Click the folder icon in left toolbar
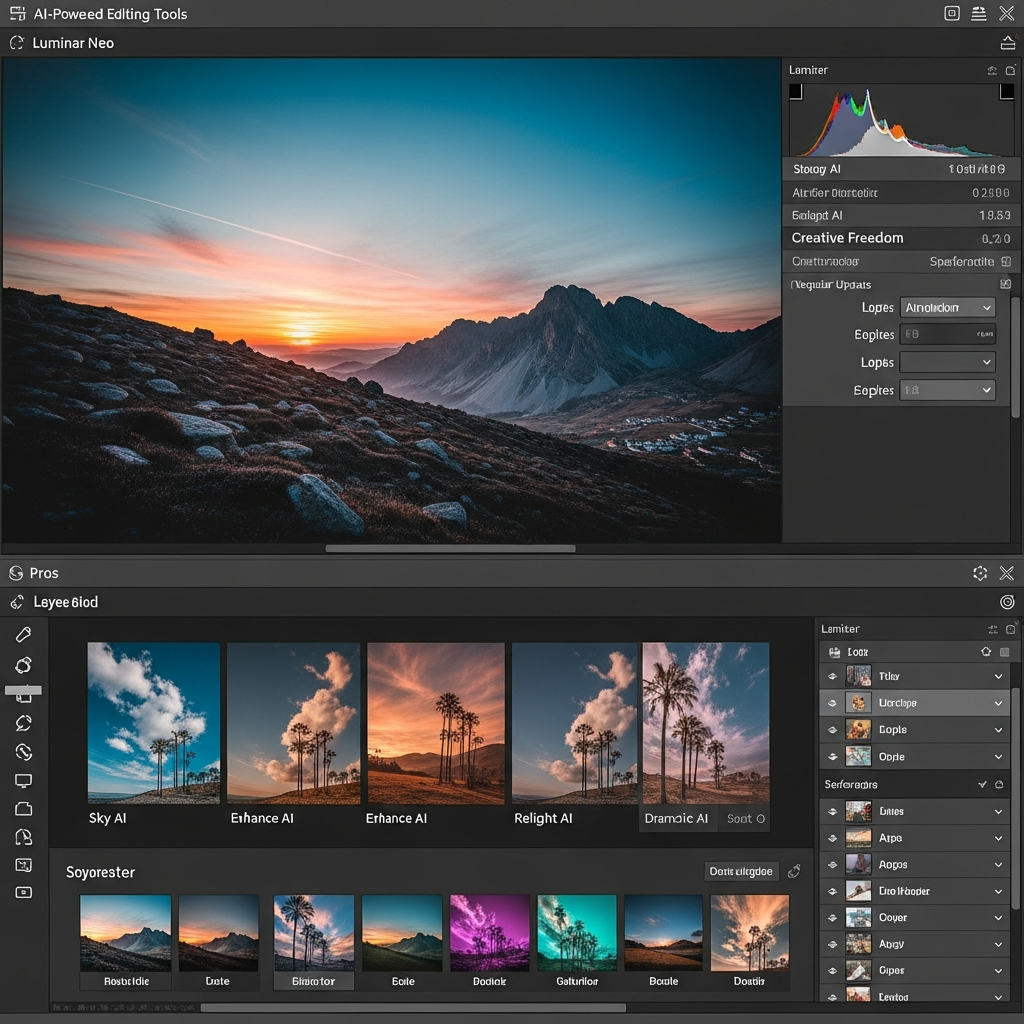Screen dimensions: 1024x1024 [24, 808]
